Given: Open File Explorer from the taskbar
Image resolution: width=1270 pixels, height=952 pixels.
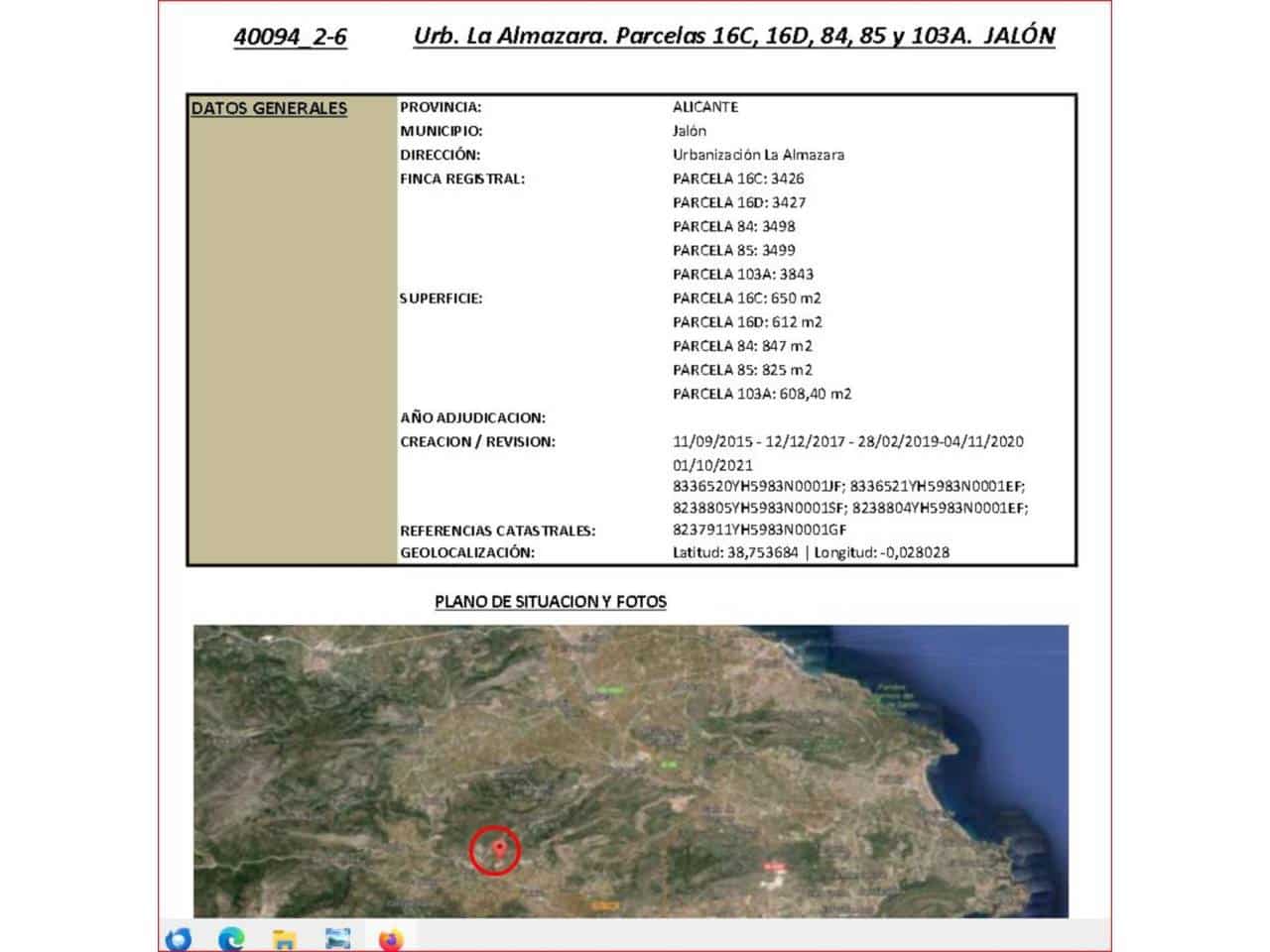Looking at the screenshot, I should (x=284, y=936).
